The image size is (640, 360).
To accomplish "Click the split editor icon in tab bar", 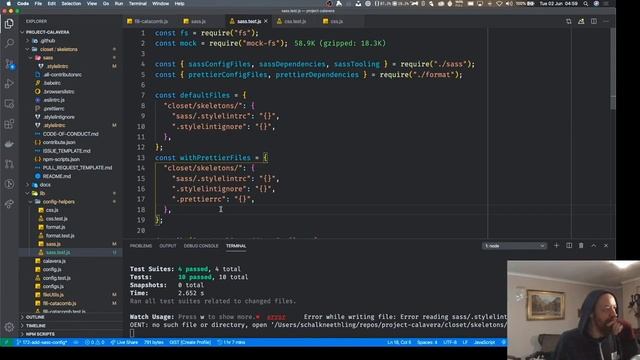I will pos(593,21).
